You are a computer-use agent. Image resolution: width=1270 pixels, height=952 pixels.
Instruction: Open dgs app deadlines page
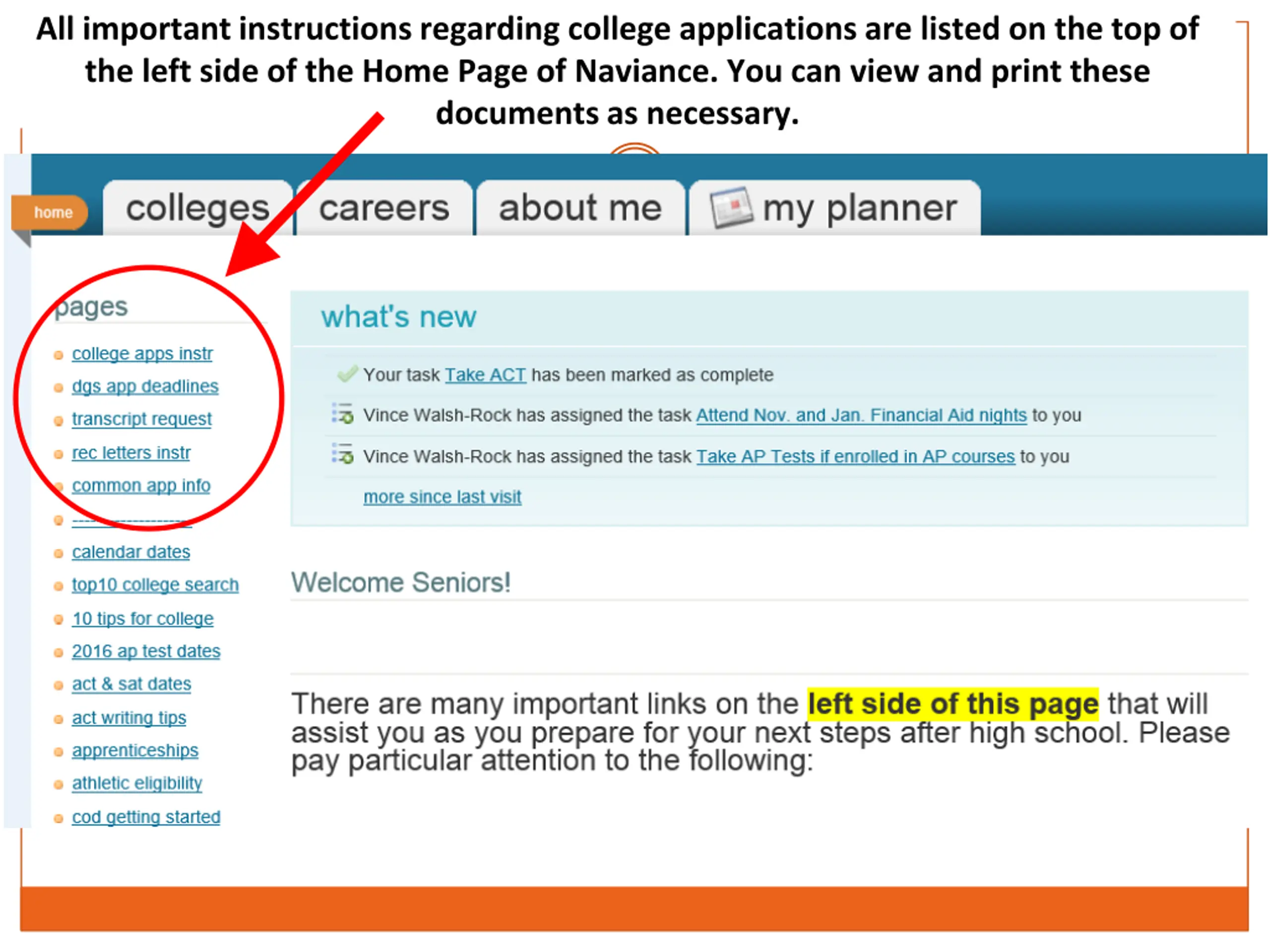click(x=145, y=386)
